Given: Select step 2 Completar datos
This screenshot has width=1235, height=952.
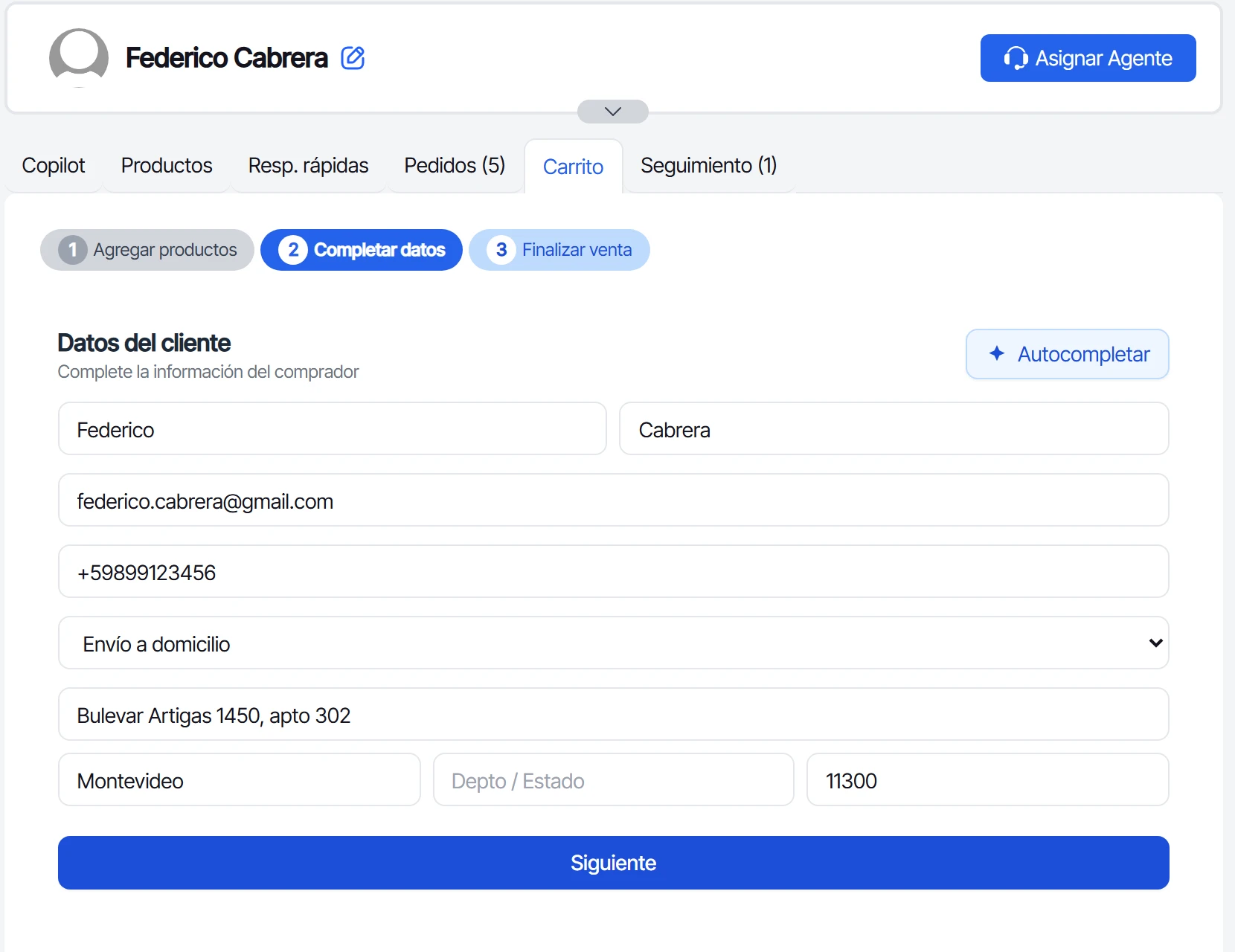Looking at the screenshot, I should tap(362, 250).
